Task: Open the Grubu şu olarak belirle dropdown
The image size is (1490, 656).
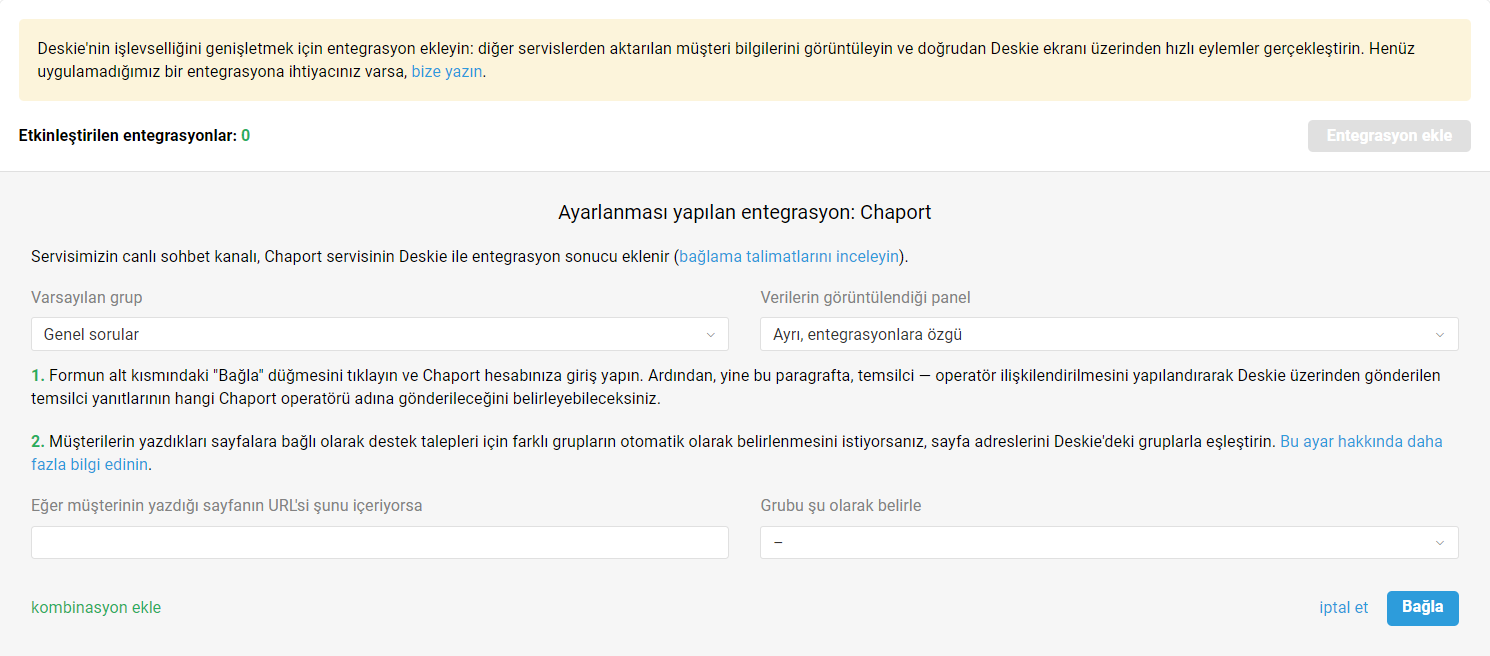Action: click(x=1109, y=542)
